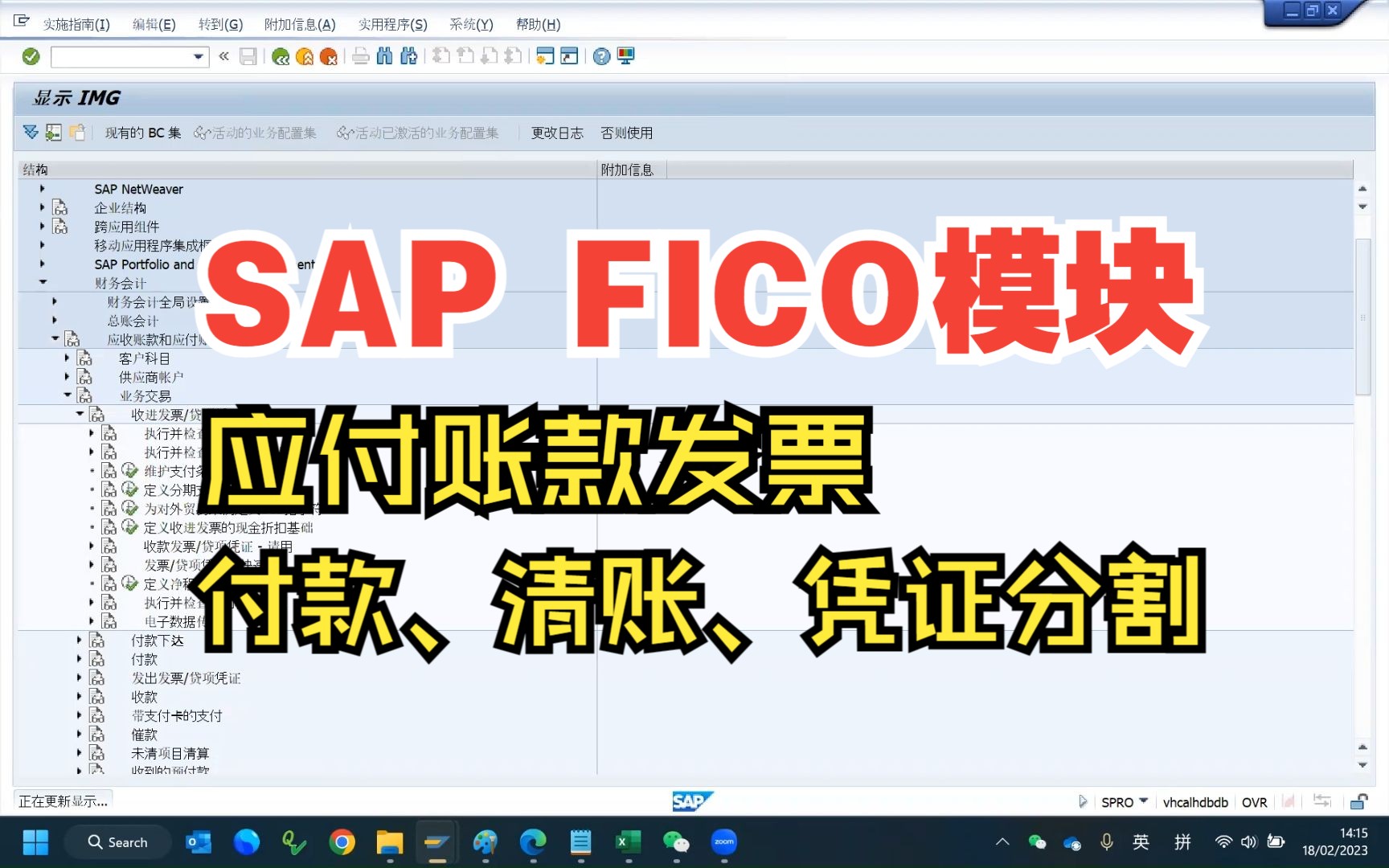Select the 收款 tree row
The height and width of the screenshot is (868, 1389).
click(x=145, y=697)
